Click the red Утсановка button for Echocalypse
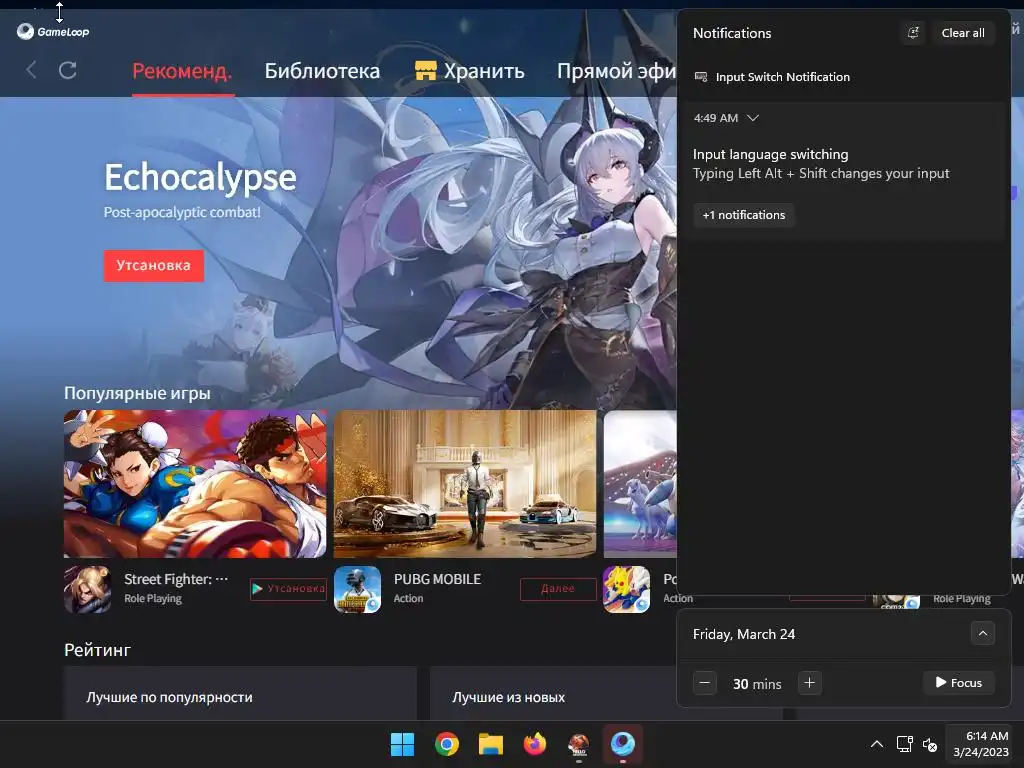The image size is (1024, 768). pos(153,266)
